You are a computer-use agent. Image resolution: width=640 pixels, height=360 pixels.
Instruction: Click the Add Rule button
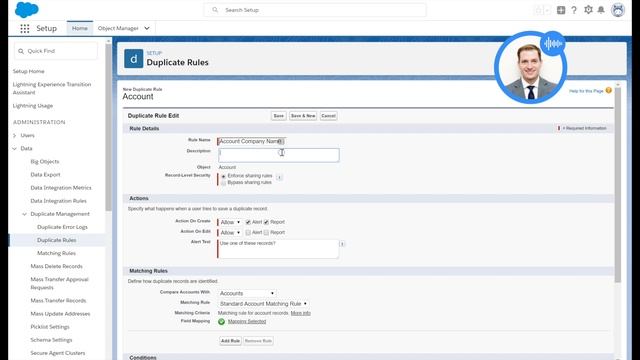(x=230, y=341)
